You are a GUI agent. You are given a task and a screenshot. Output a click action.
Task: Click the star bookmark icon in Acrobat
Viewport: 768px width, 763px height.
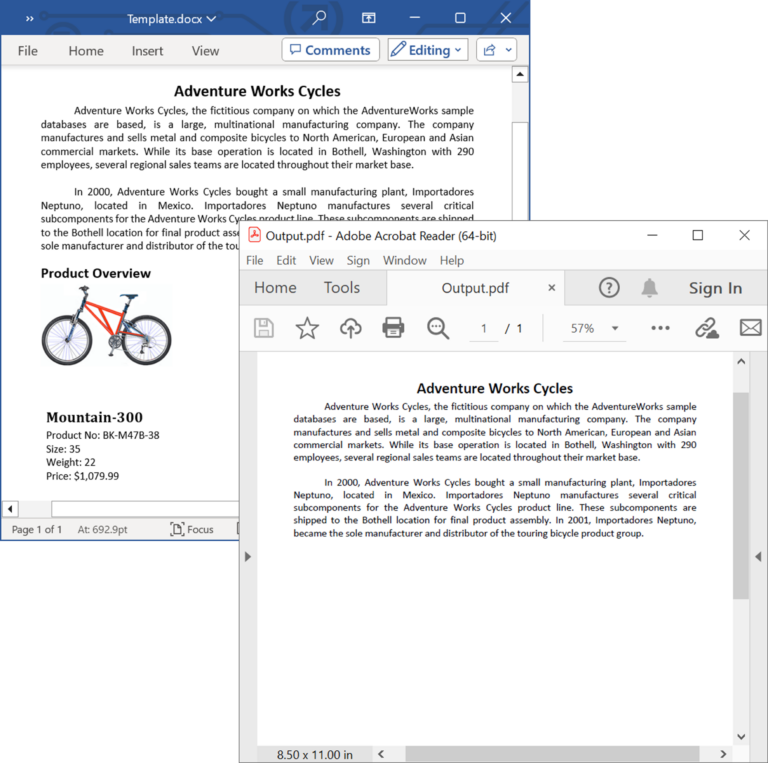click(307, 328)
